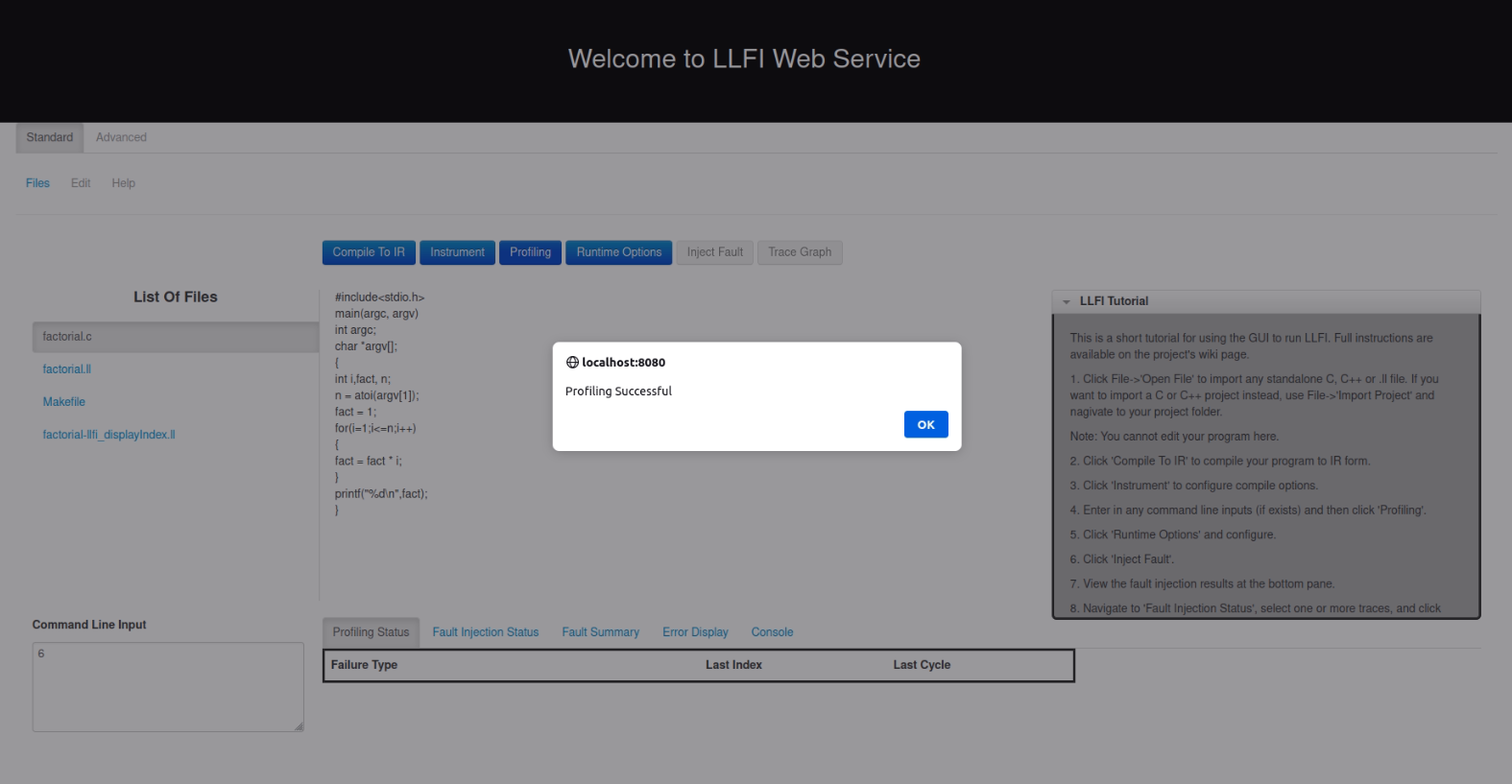This screenshot has height=784, width=1512.
Task: Select factorial-llfi_displayIndex.ll file
Action: [x=108, y=435]
